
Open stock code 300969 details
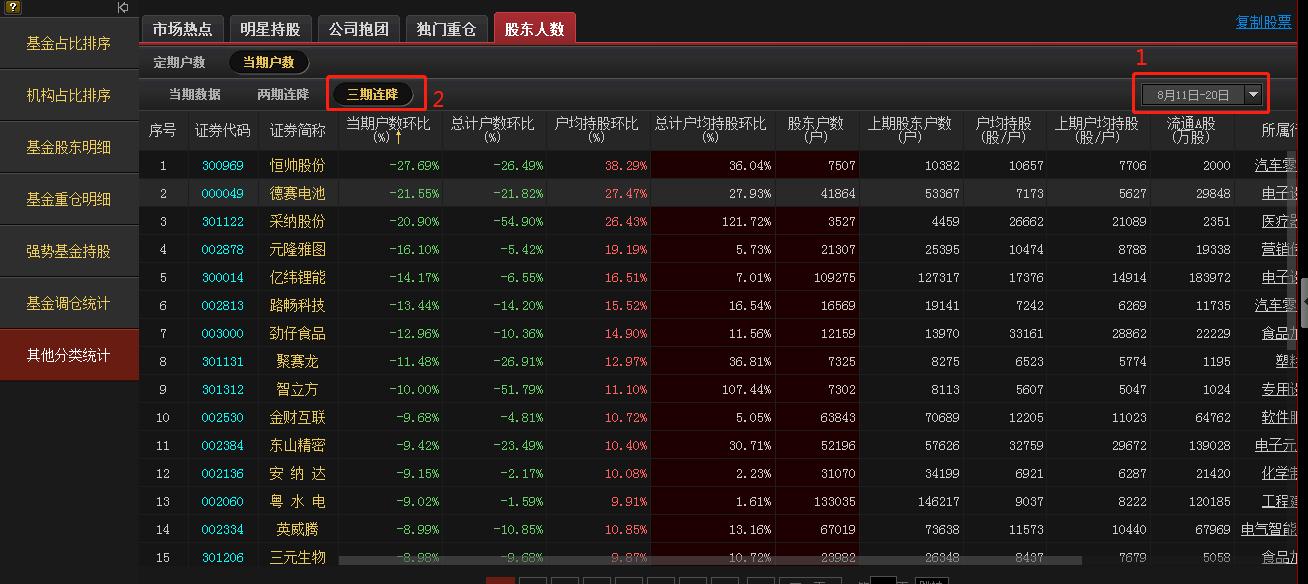[222, 165]
